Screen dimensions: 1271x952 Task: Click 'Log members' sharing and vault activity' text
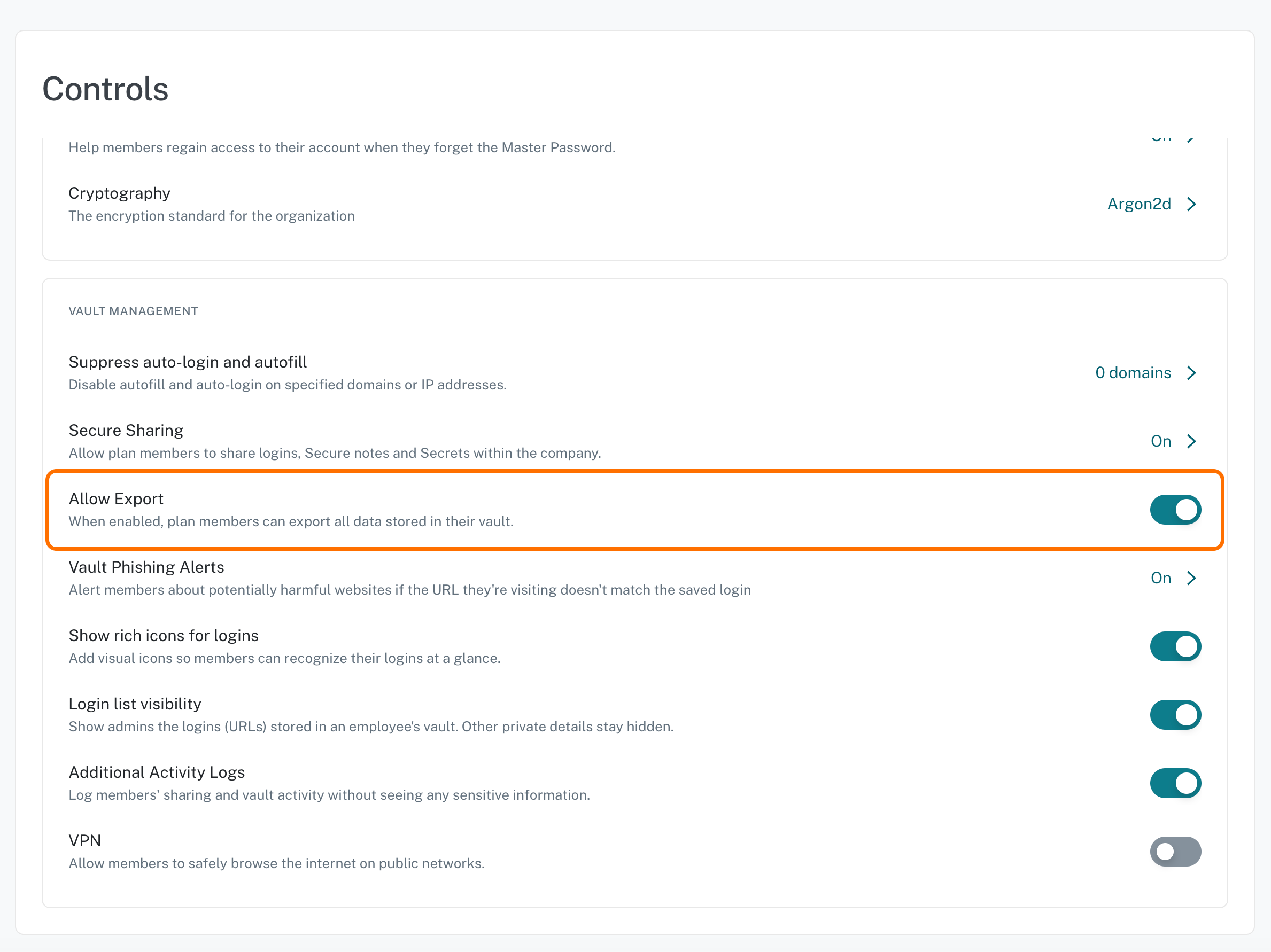point(329,795)
